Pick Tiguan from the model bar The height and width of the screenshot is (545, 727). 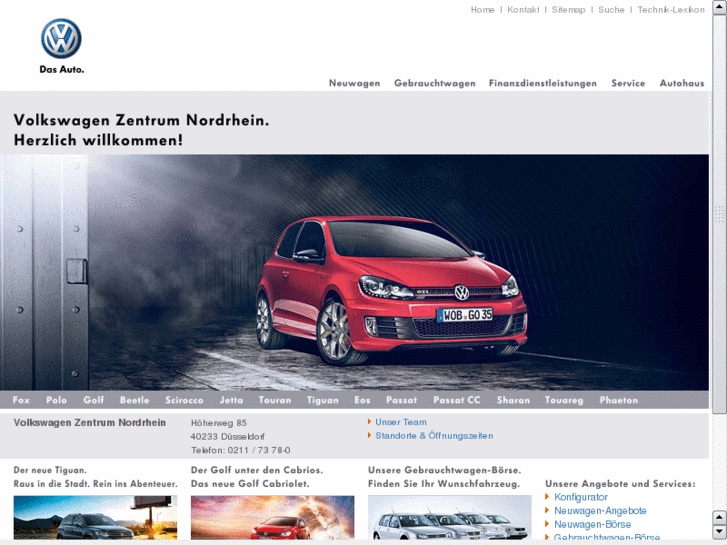pyautogui.click(x=323, y=400)
